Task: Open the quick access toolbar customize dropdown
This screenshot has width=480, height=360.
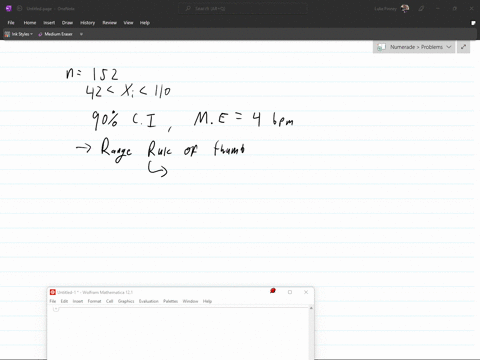Action: pyautogui.click(x=81, y=34)
